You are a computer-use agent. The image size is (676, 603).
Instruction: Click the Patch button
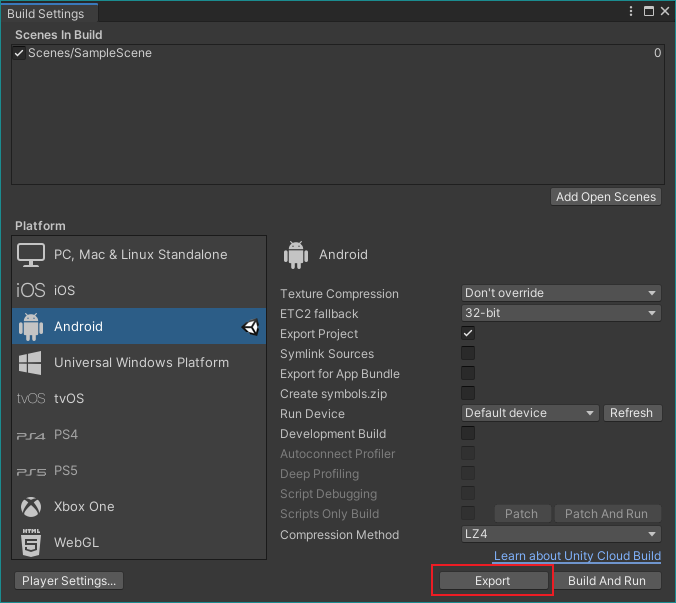522,514
